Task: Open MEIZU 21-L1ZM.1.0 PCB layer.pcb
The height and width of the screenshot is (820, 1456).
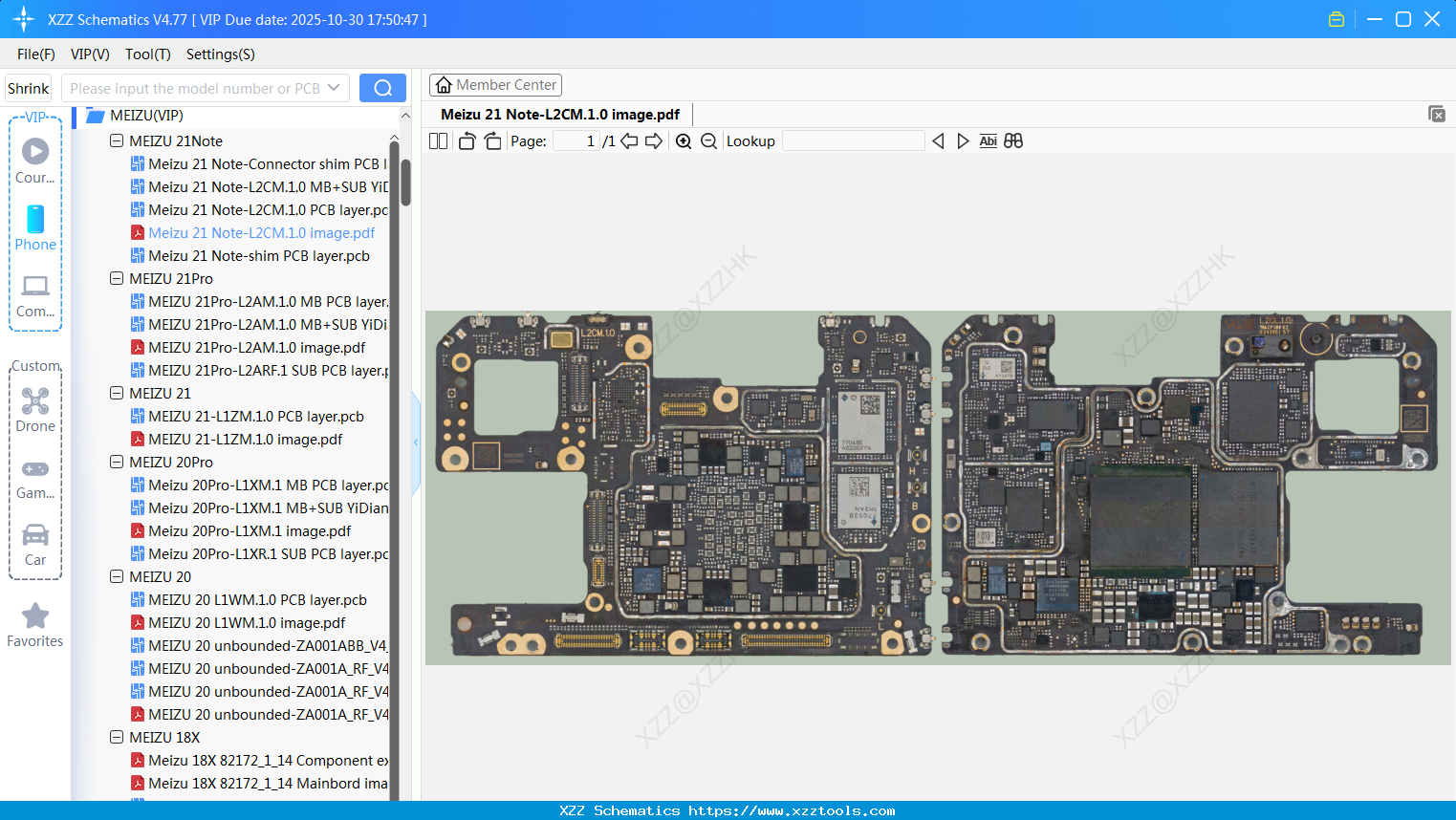Action: point(248,416)
